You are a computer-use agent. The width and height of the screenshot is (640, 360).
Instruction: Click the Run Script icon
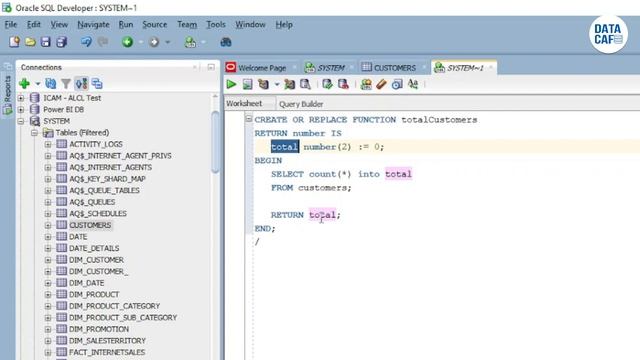[247, 84]
